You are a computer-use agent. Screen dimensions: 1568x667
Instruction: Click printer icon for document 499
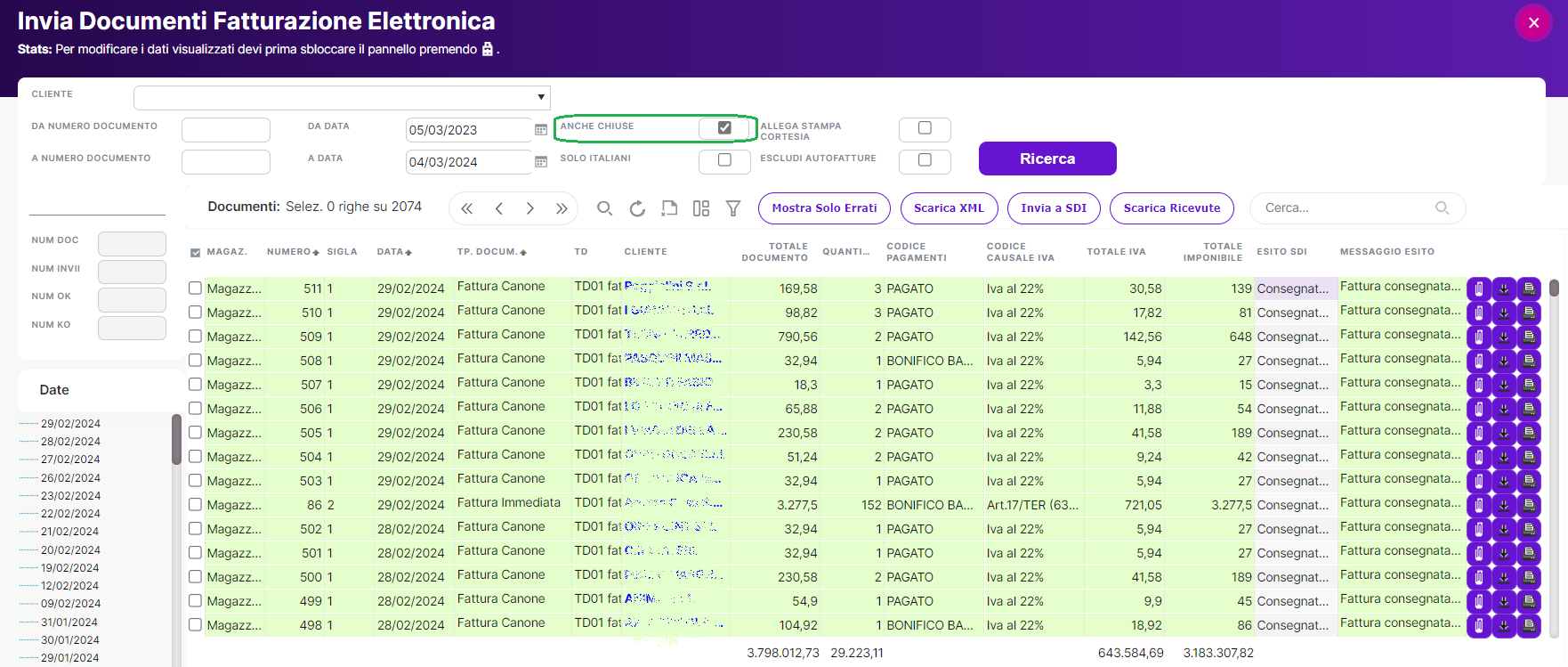(x=1529, y=601)
